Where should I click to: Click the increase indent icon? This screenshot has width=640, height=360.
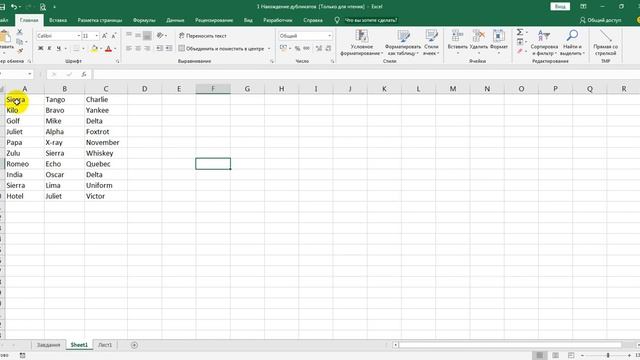point(169,49)
